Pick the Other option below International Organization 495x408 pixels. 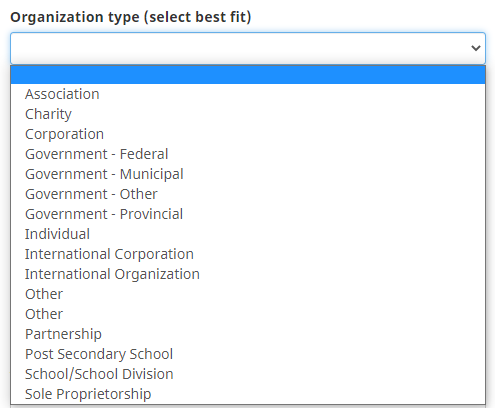click(x=248, y=294)
